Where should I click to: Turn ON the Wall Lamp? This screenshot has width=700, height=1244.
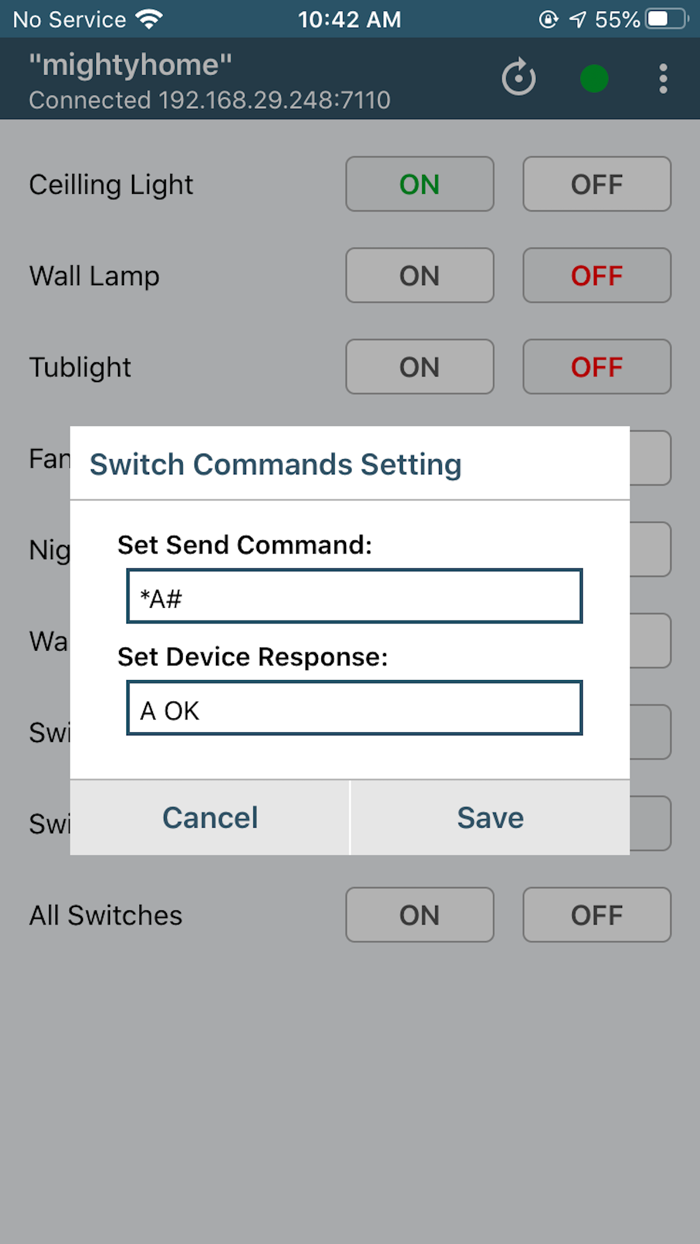[x=419, y=275]
